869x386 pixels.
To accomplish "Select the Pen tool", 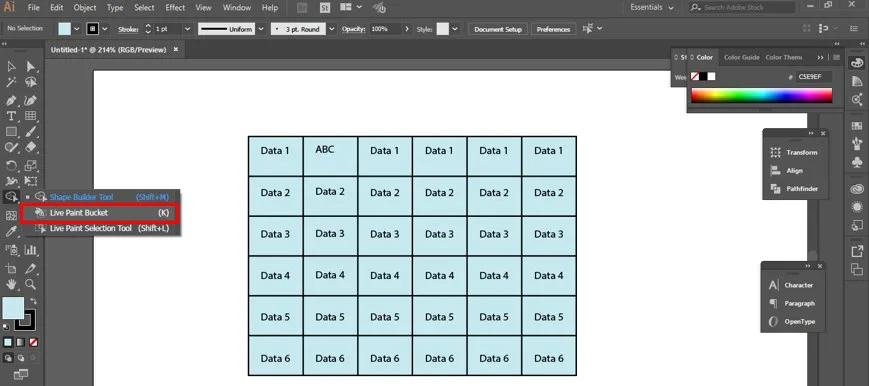I will coord(11,100).
